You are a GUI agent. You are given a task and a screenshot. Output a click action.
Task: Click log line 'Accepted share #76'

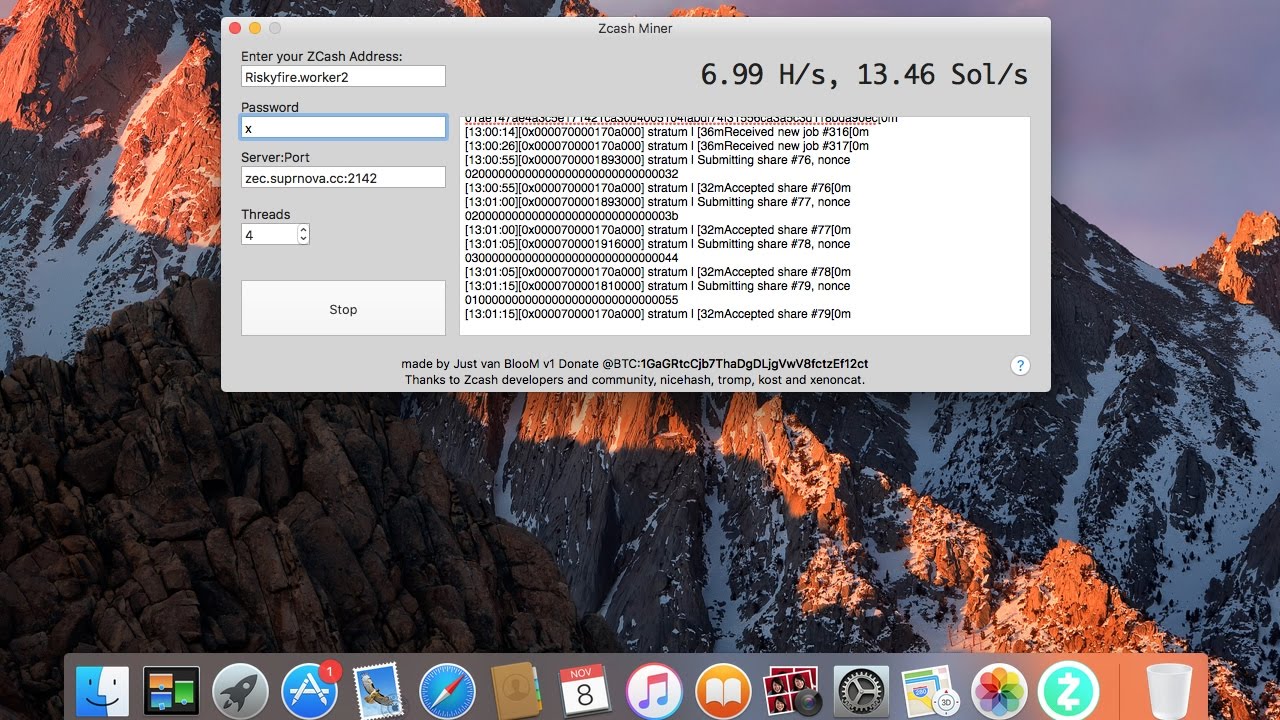(658, 188)
